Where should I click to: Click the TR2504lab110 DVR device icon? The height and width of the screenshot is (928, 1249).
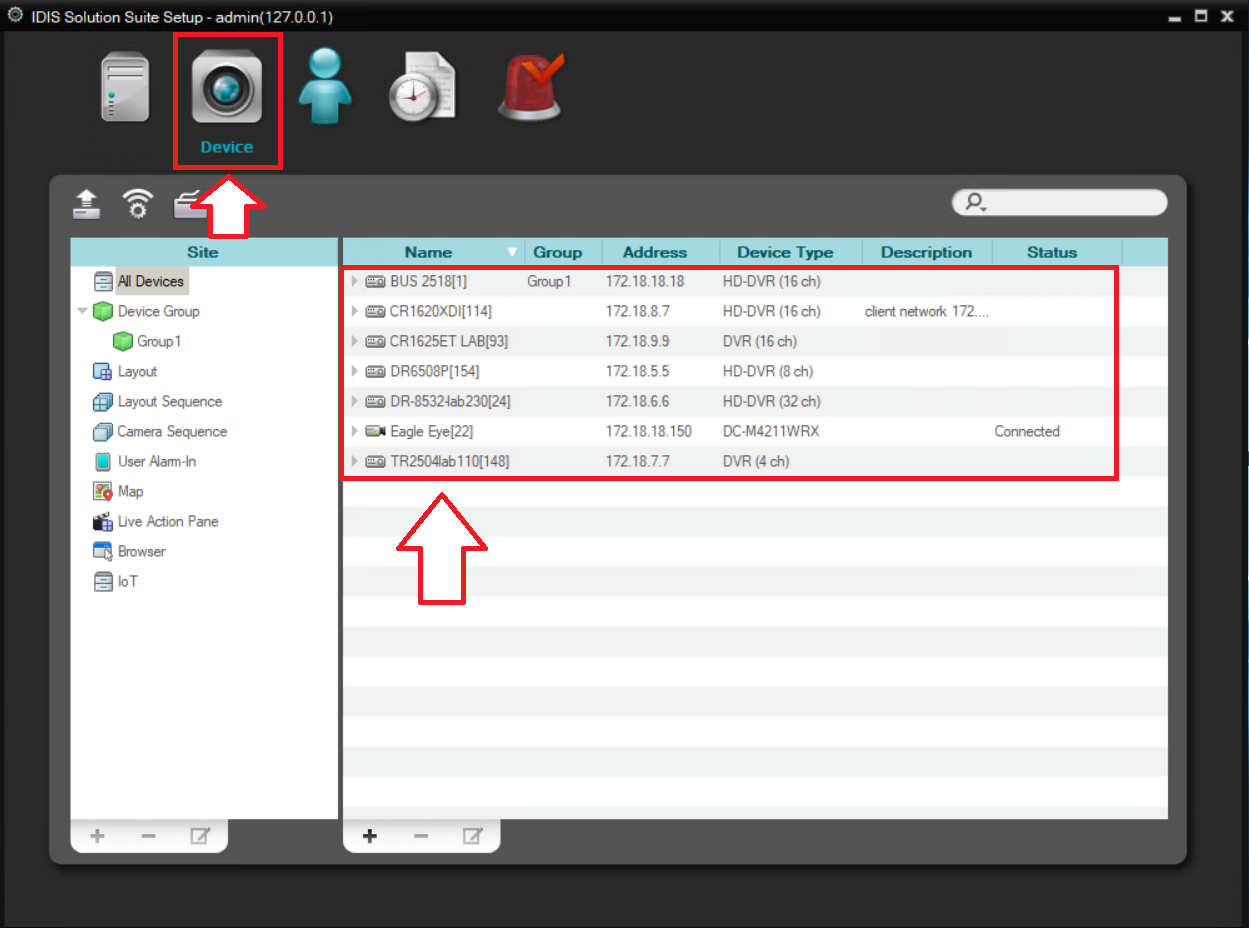tap(375, 461)
